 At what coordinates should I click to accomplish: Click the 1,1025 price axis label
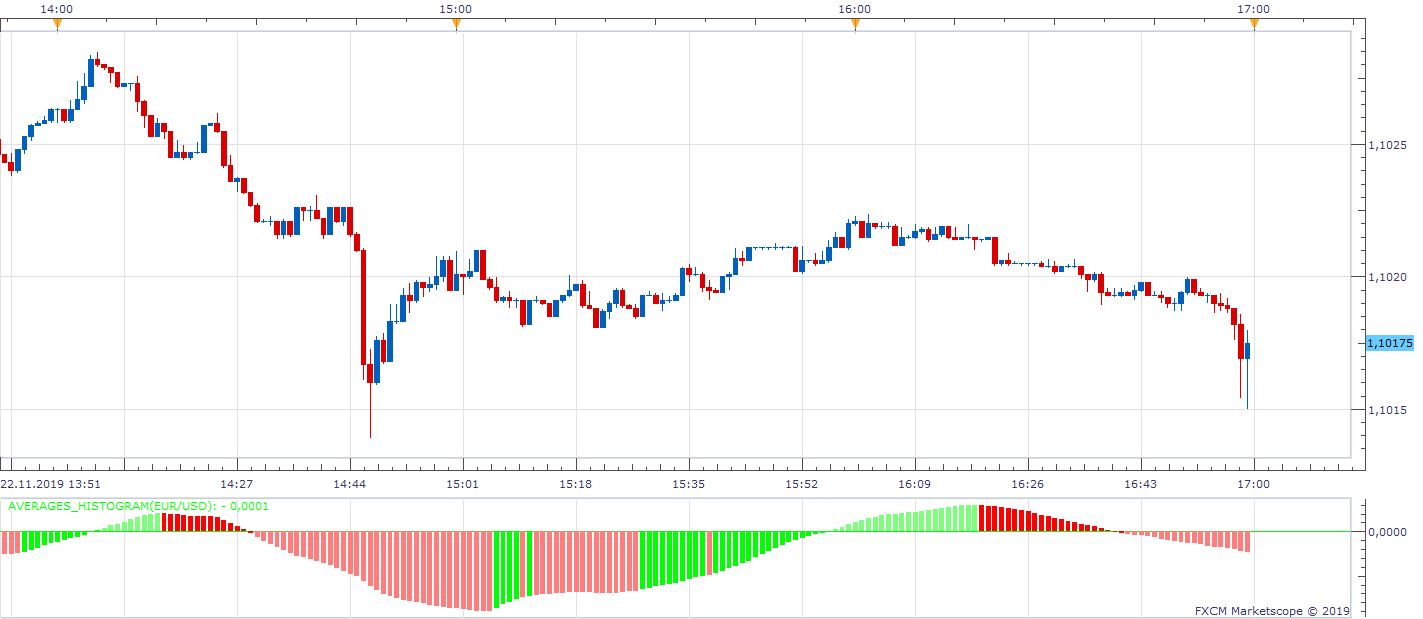tap(1389, 145)
